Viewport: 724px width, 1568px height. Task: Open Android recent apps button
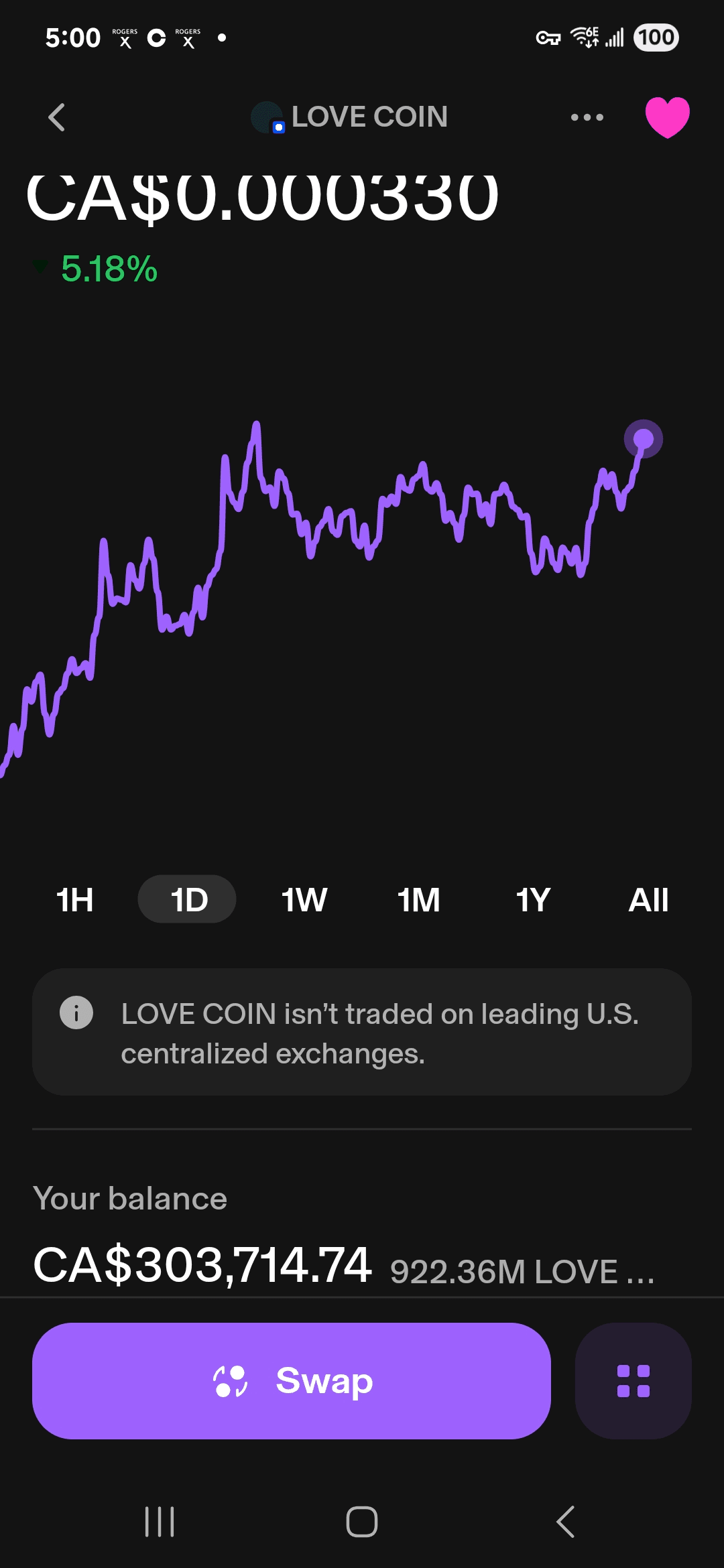(160, 1521)
